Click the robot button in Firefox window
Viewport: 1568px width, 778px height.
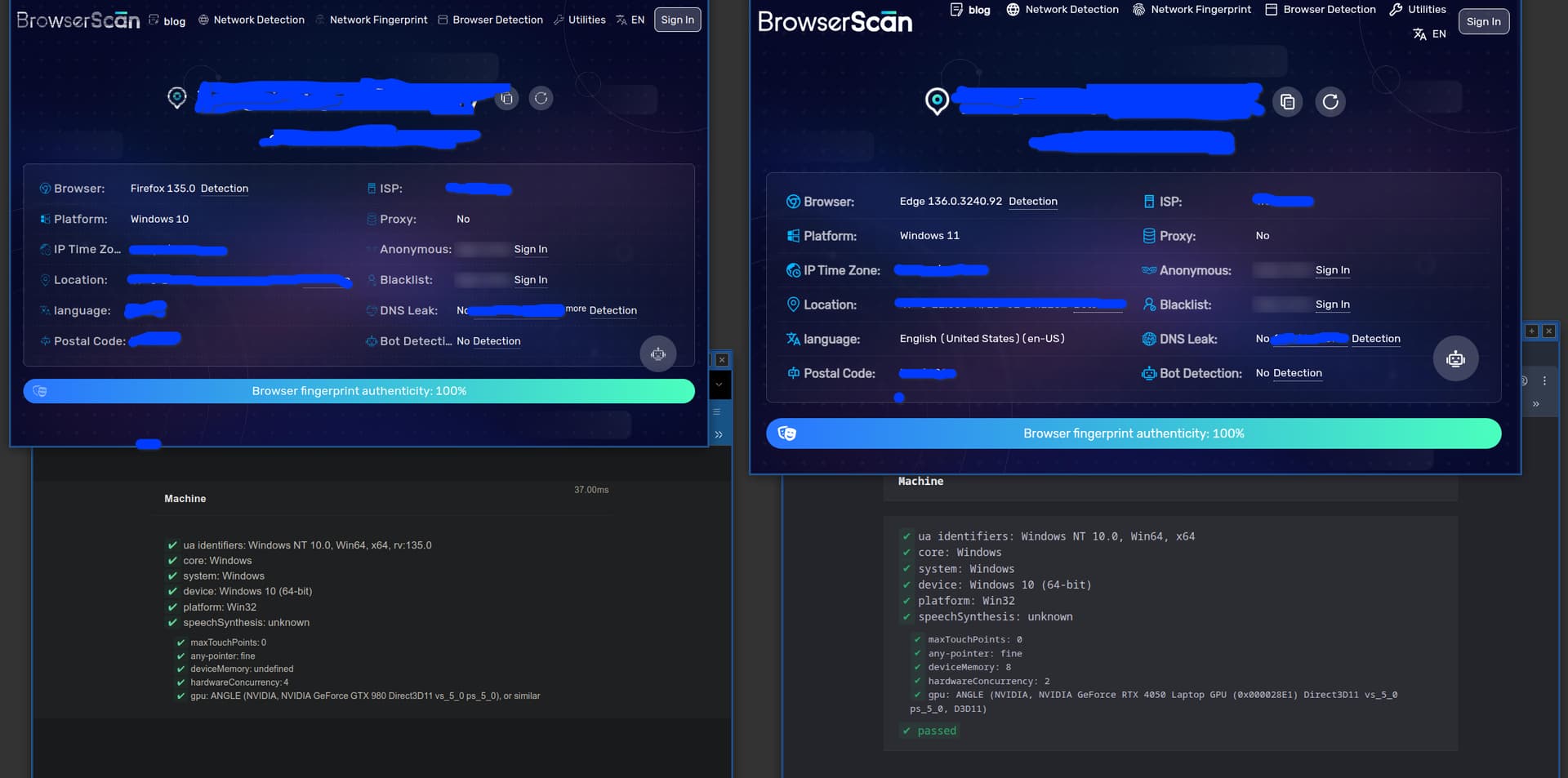tap(658, 354)
